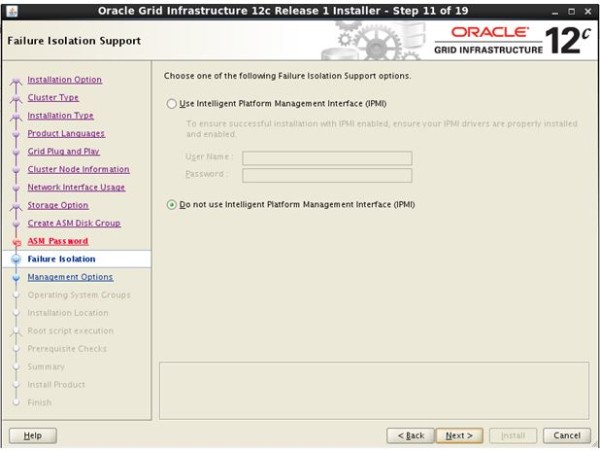Click the Product Languages step marker icon

16,134
